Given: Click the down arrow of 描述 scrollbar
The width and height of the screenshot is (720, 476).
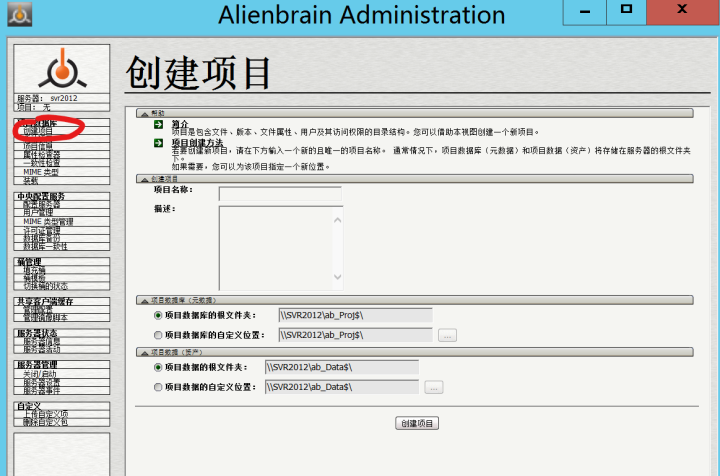Looking at the screenshot, I should 338,277.
